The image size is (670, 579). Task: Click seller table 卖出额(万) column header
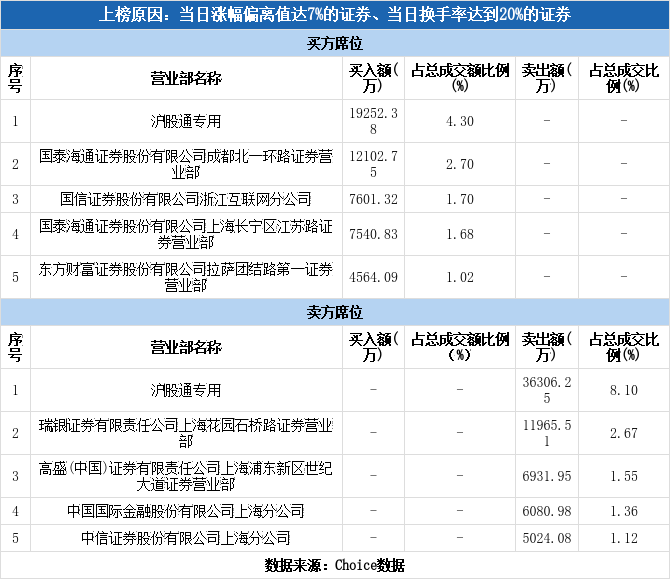(547, 347)
